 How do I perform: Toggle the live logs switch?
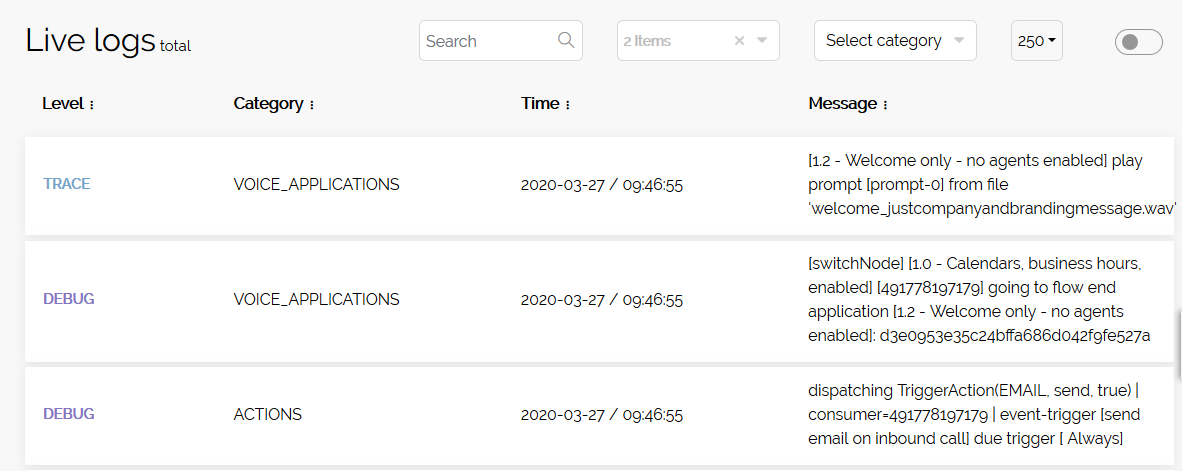[1138, 41]
